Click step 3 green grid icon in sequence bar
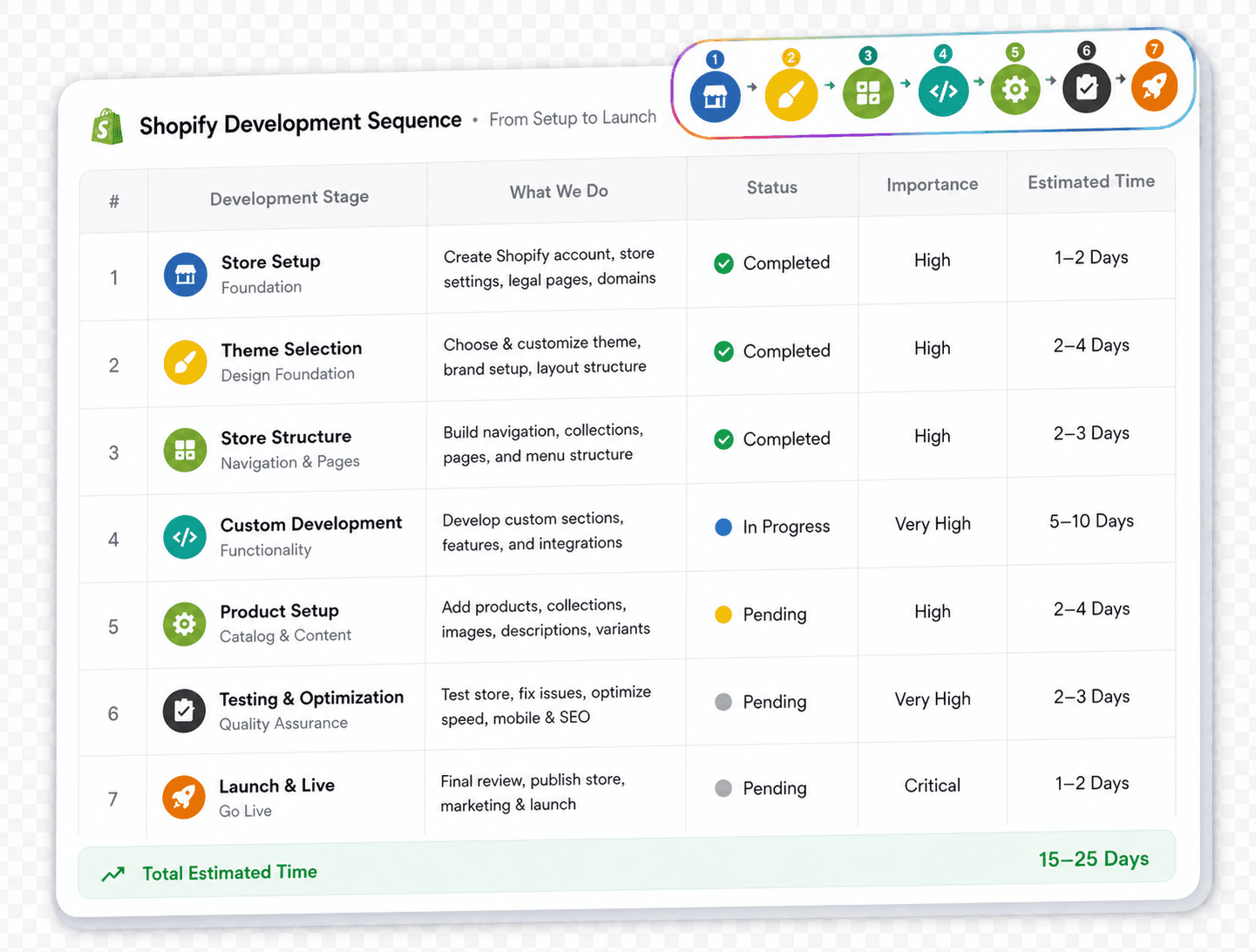Image resolution: width=1256 pixels, height=952 pixels. click(x=868, y=92)
